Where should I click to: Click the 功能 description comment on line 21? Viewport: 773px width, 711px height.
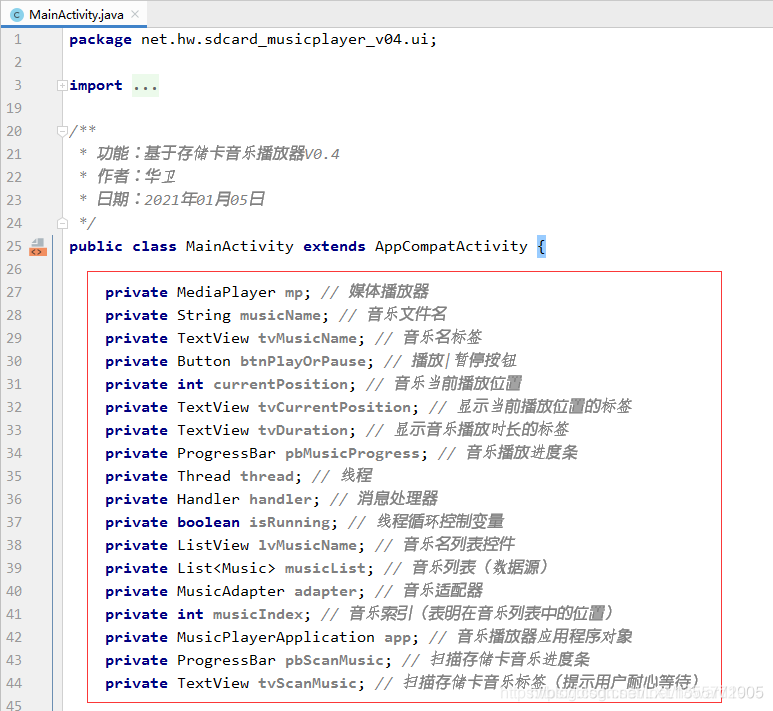[x=218, y=154]
